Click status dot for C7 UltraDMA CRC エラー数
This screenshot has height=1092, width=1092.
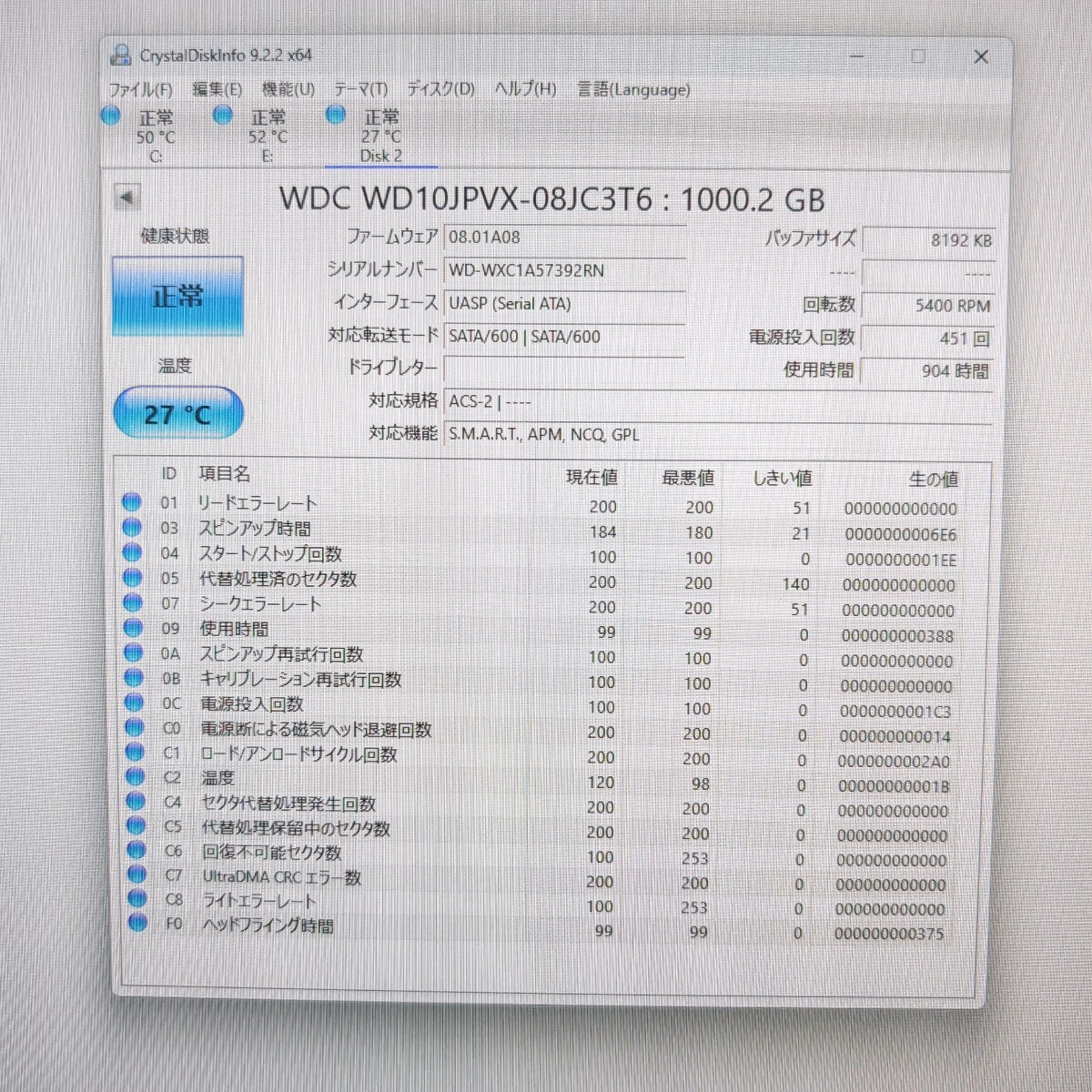[137, 875]
